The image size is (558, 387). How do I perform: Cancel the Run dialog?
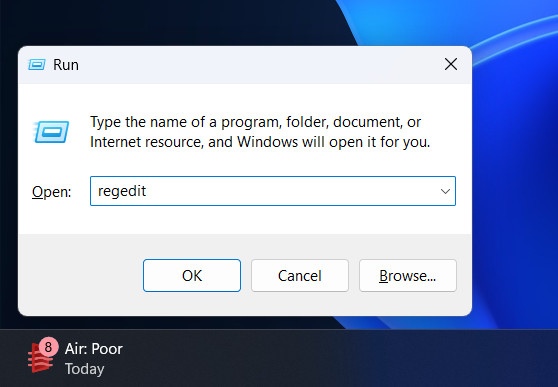300,276
